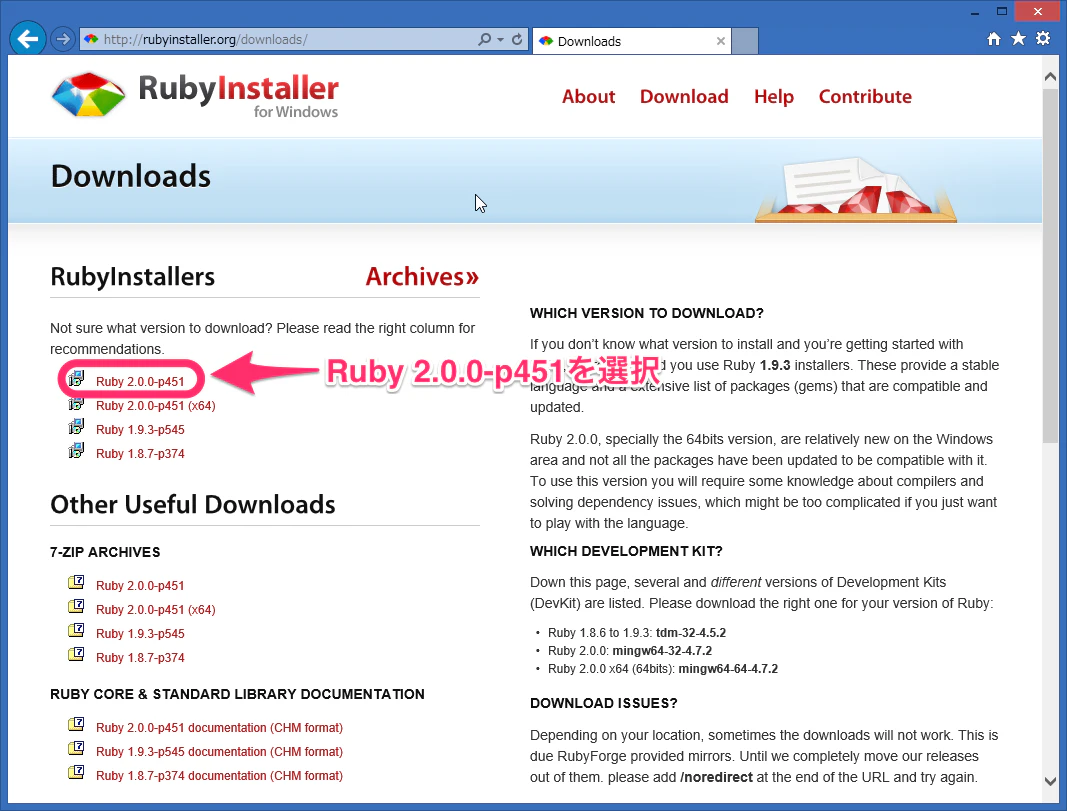Refresh the page using the reload icon
Screen dimensions: 1067x811
(x=517, y=39)
